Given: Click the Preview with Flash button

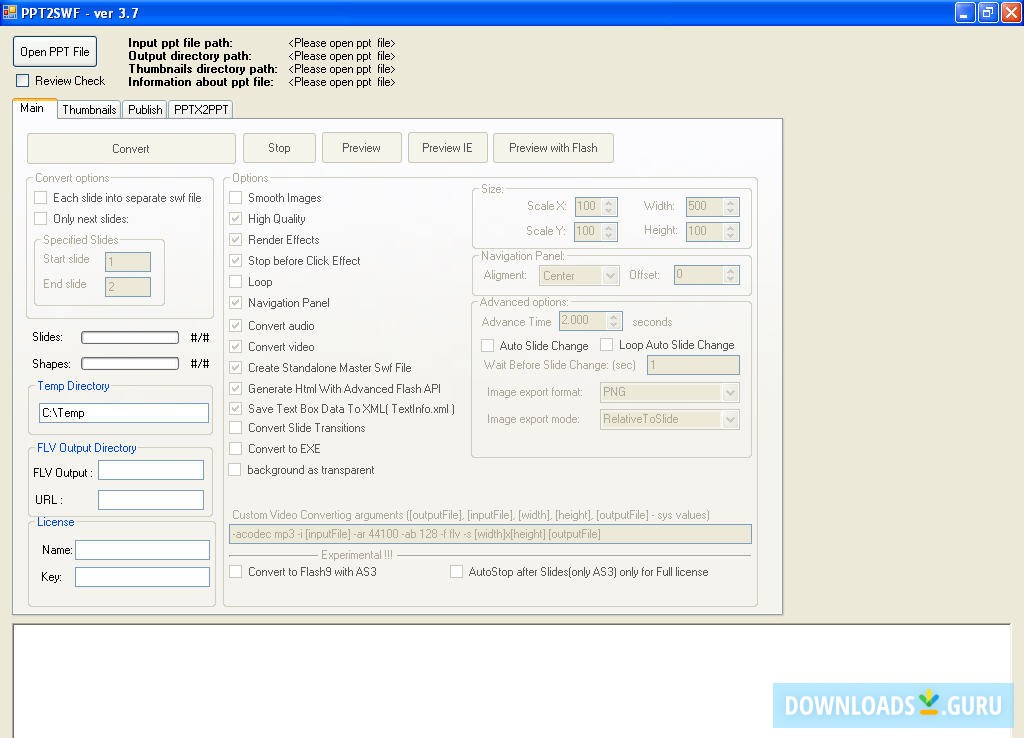Looking at the screenshot, I should click(x=553, y=147).
